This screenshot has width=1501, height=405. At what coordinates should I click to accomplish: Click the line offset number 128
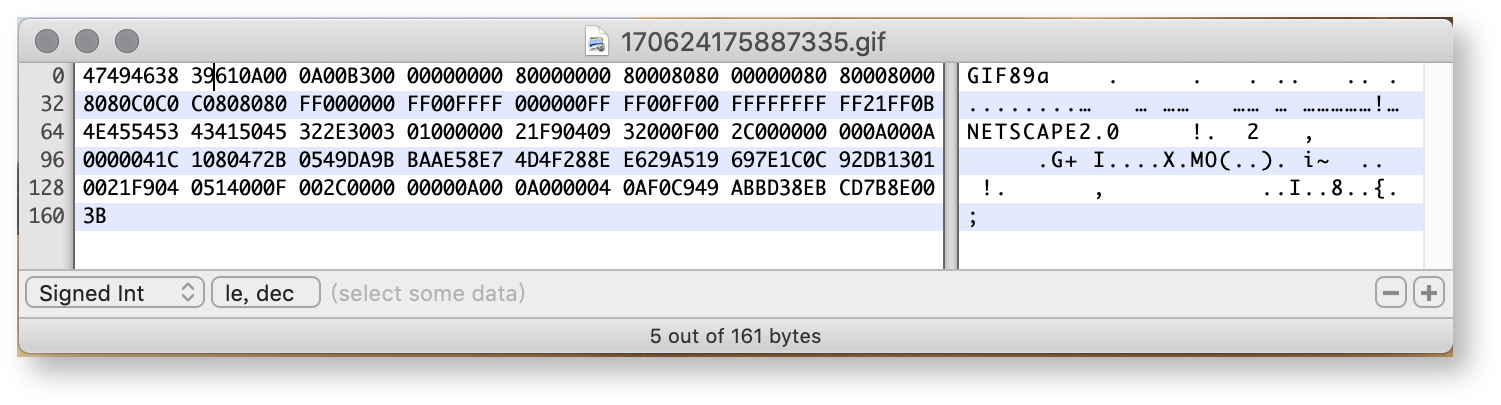click(x=48, y=188)
